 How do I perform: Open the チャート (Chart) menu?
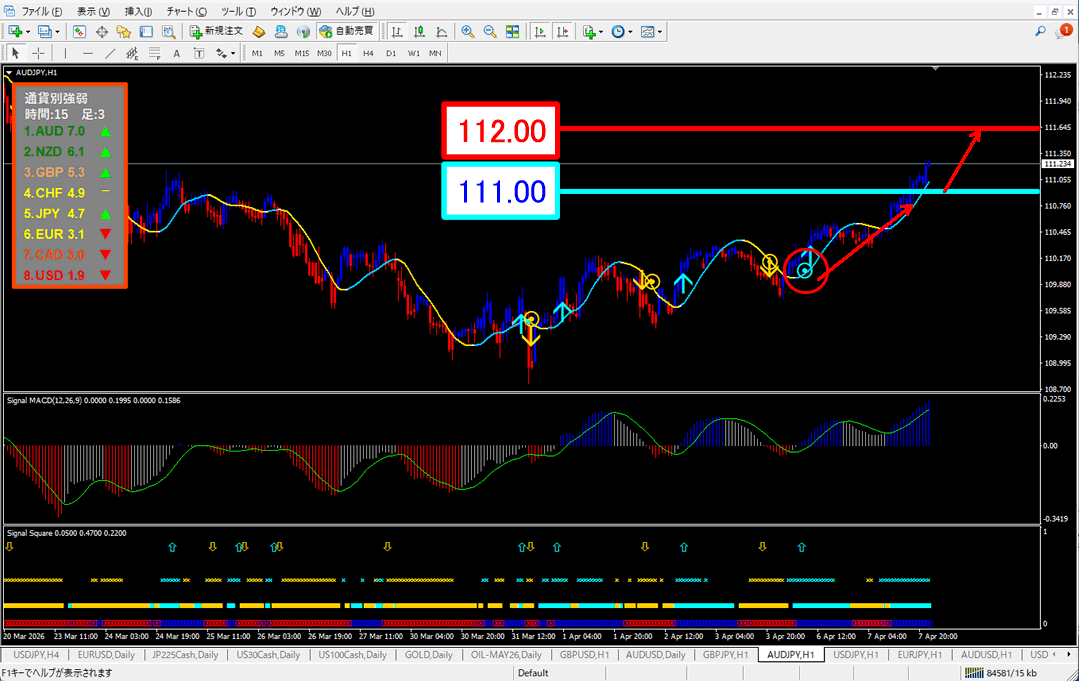point(187,10)
